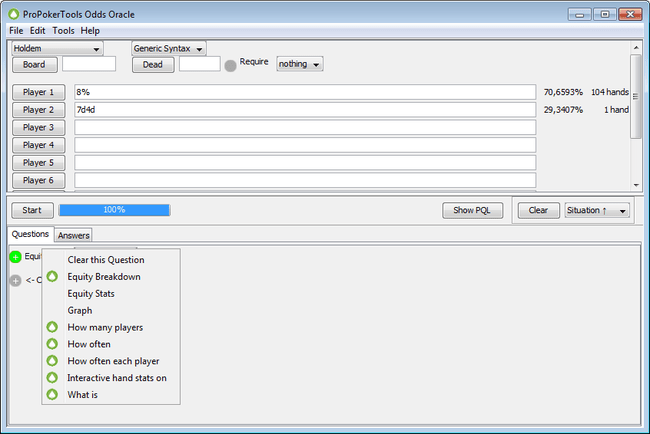Click the green icon beside How many players

click(x=52, y=327)
